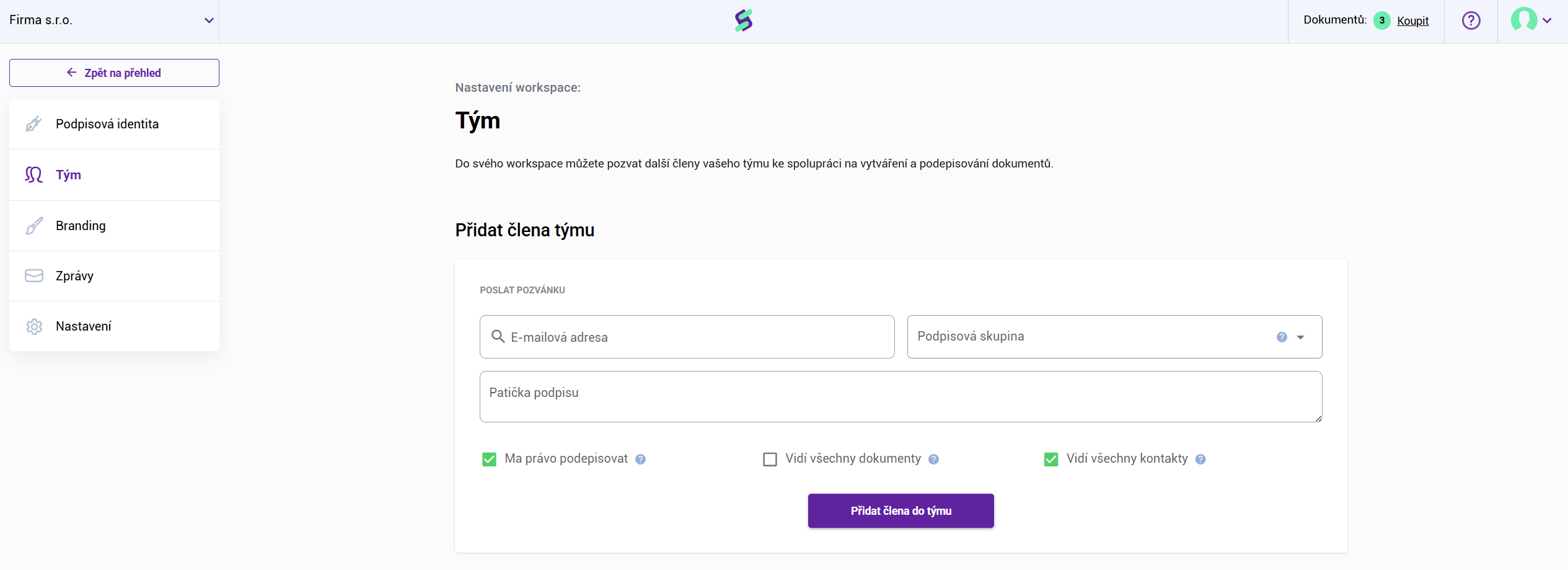Click the Zpět na přehled button
This screenshot has height=570, width=1568.
(114, 73)
